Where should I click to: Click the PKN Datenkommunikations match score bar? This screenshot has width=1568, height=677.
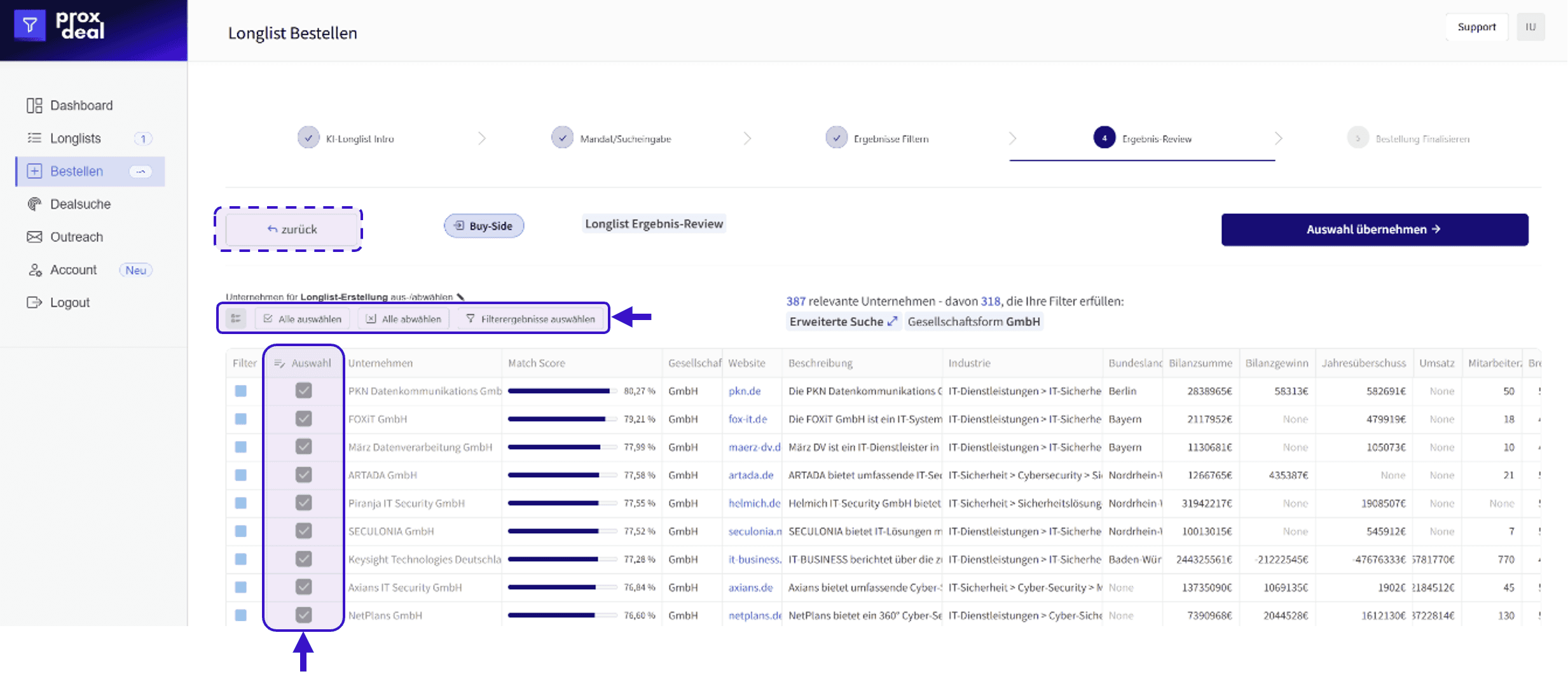coord(562,391)
